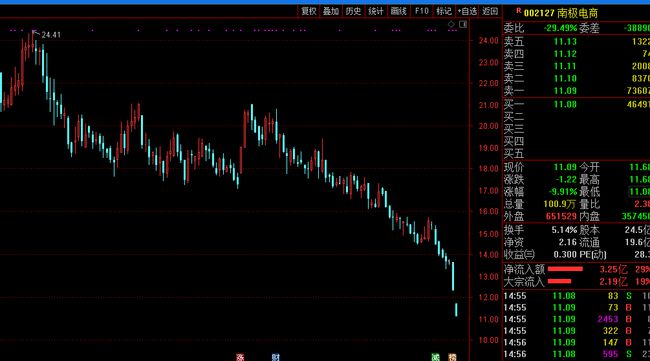Open the 叠加 overlay option
650x361 pixels.
click(331, 11)
